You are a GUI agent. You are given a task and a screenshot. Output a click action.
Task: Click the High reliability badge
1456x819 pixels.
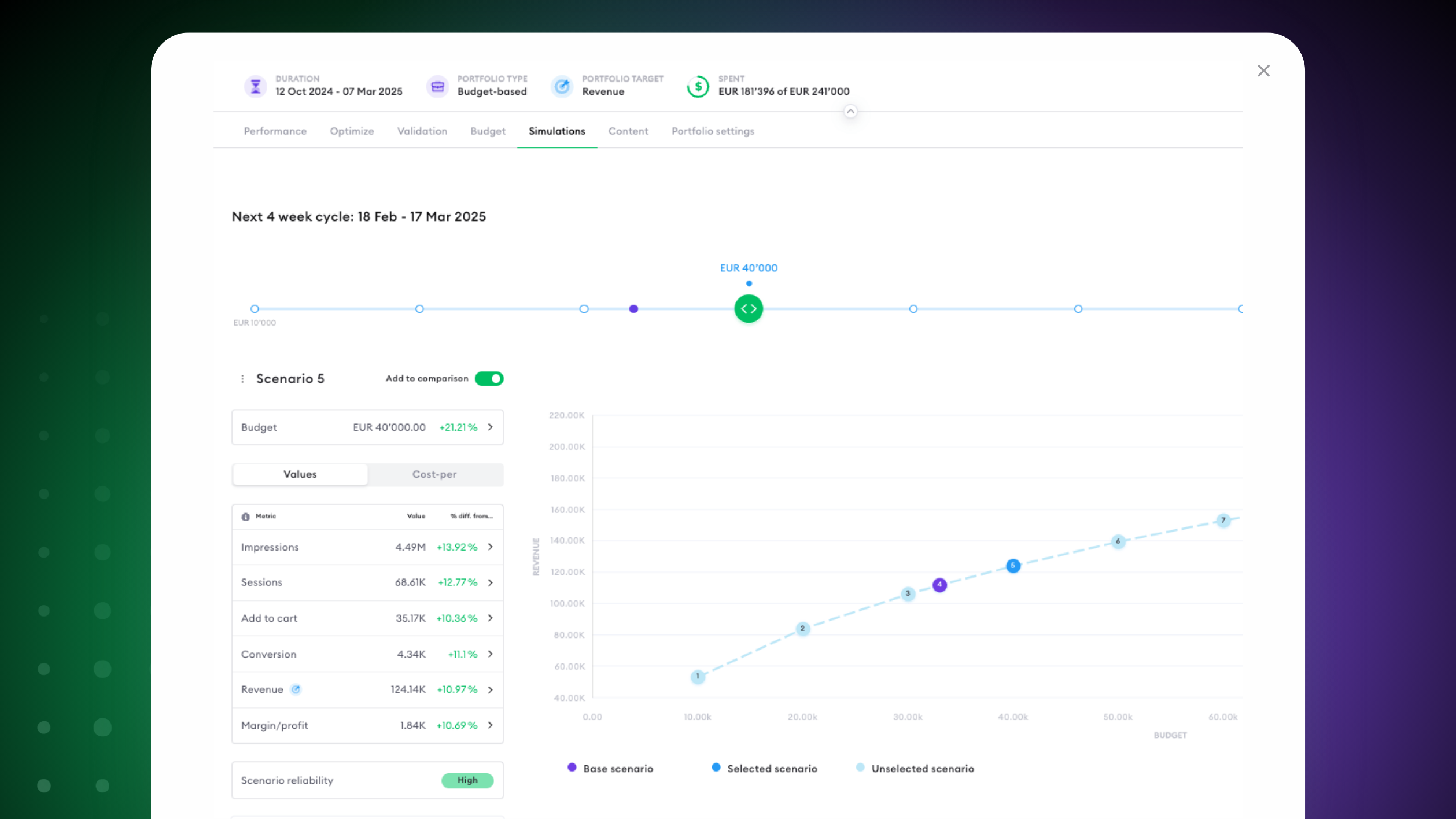click(467, 780)
